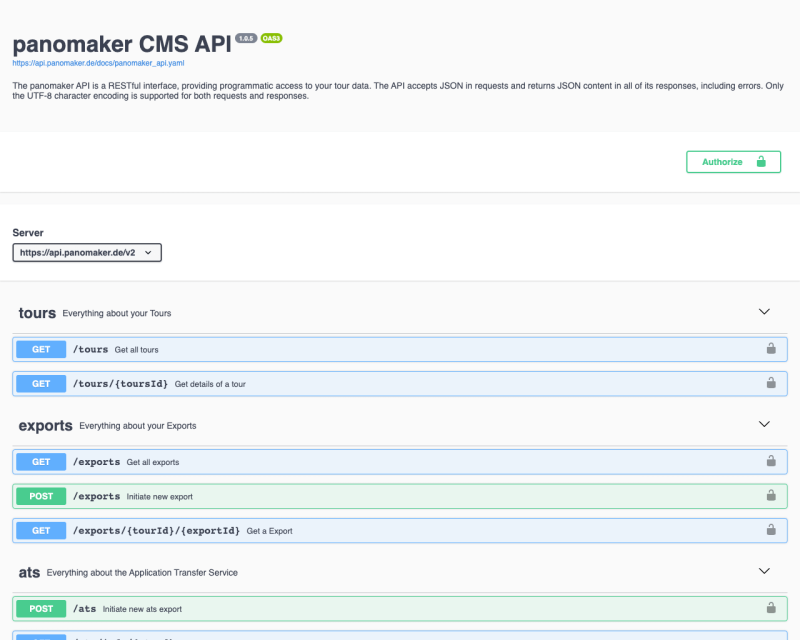Click the OAS3 version badge
Screen dimensions: 800x640
click(271, 38)
